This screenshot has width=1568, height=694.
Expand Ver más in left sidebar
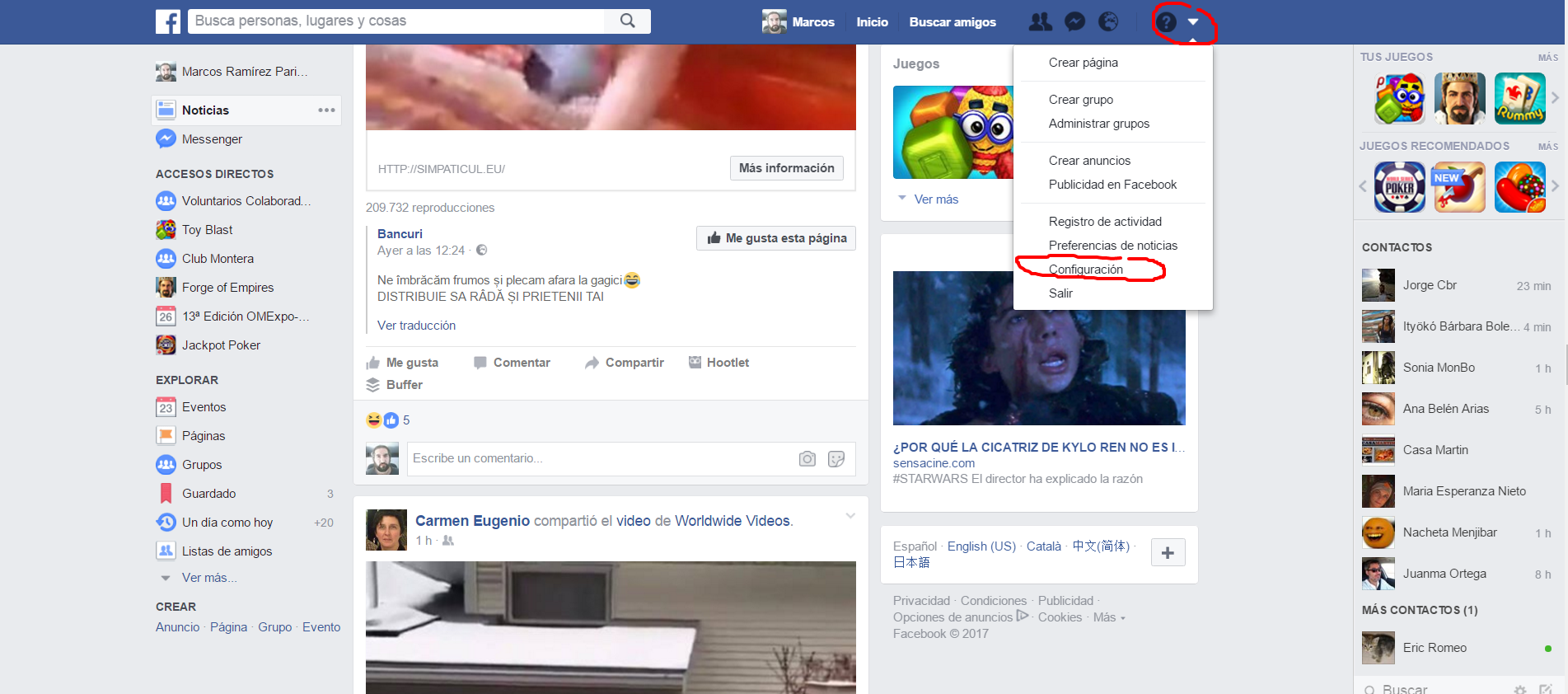pyautogui.click(x=208, y=578)
